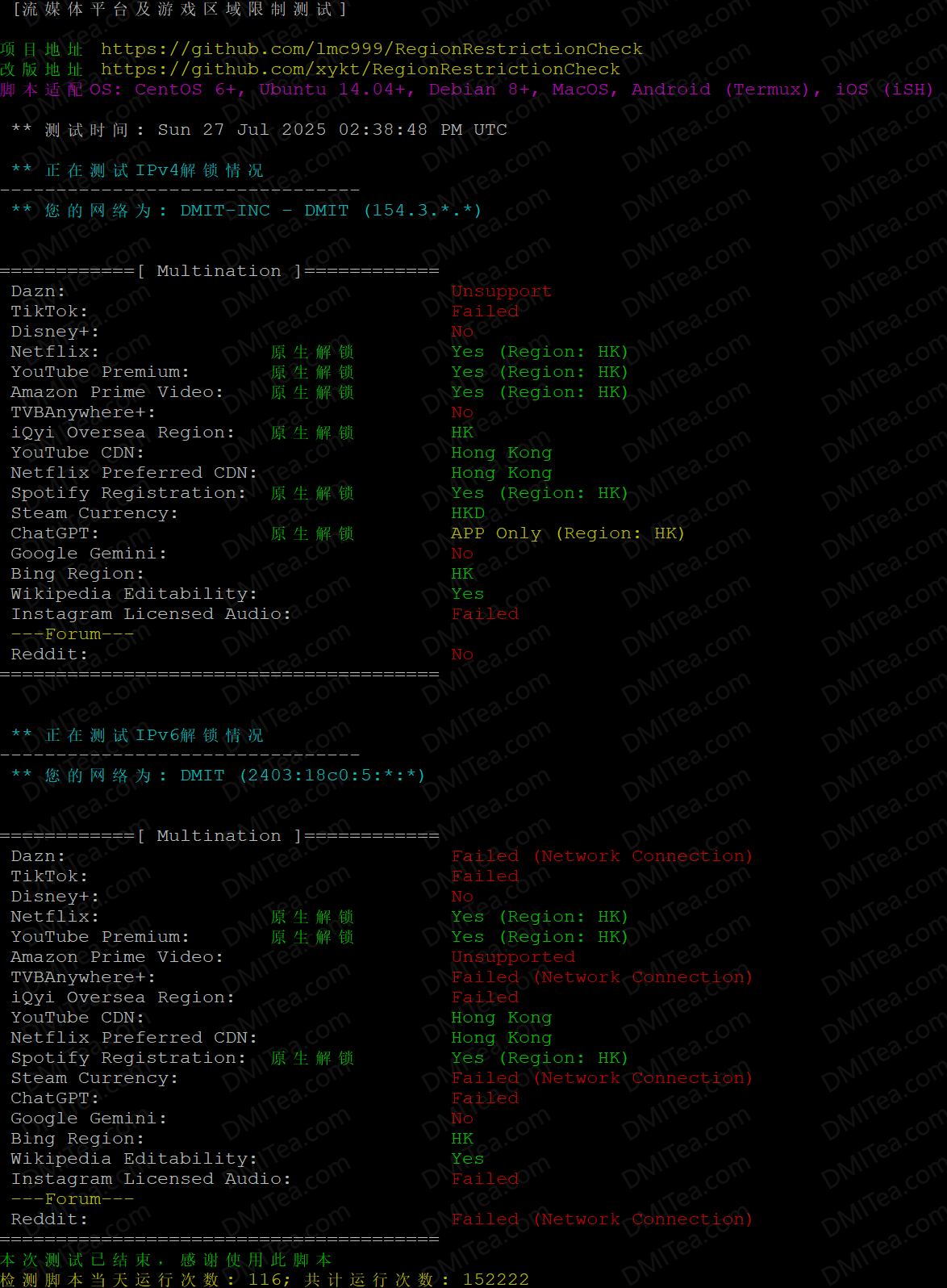Click the 'DMIT-INC - DMIT (154.3.*.*)' network line
The image size is (947, 1288).
331,211
